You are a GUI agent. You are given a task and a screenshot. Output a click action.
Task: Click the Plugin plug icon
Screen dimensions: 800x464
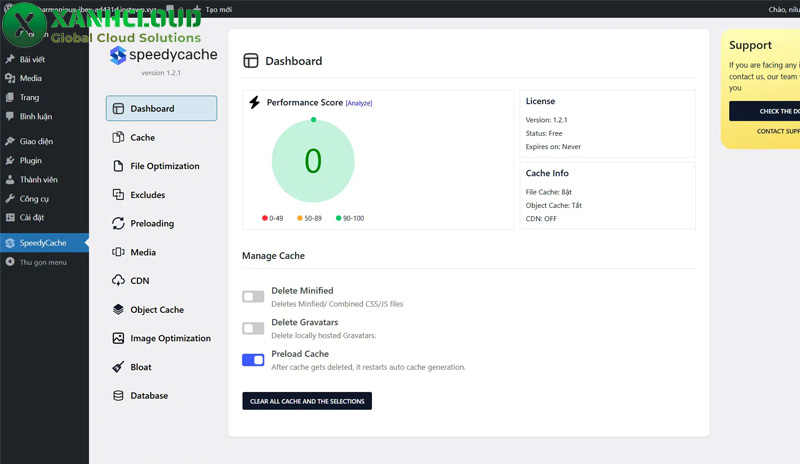pos(10,160)
